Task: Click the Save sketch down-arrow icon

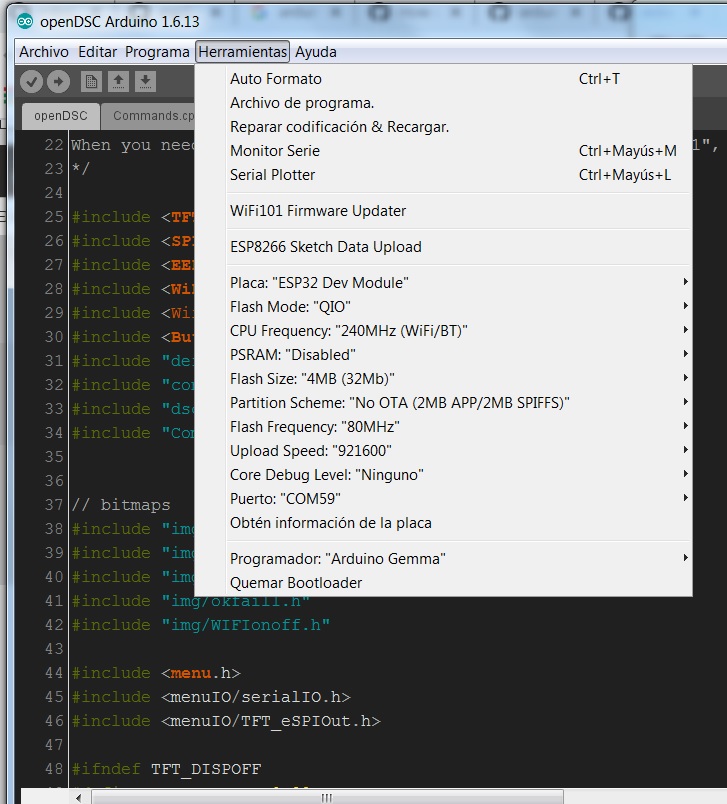Action: (x=146, y=82)
